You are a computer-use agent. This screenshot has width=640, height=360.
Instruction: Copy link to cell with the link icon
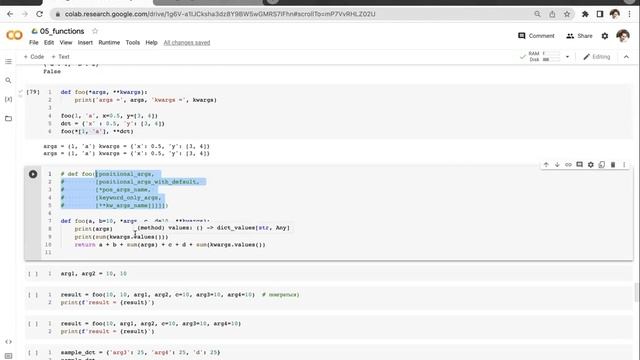coord(568,164)
